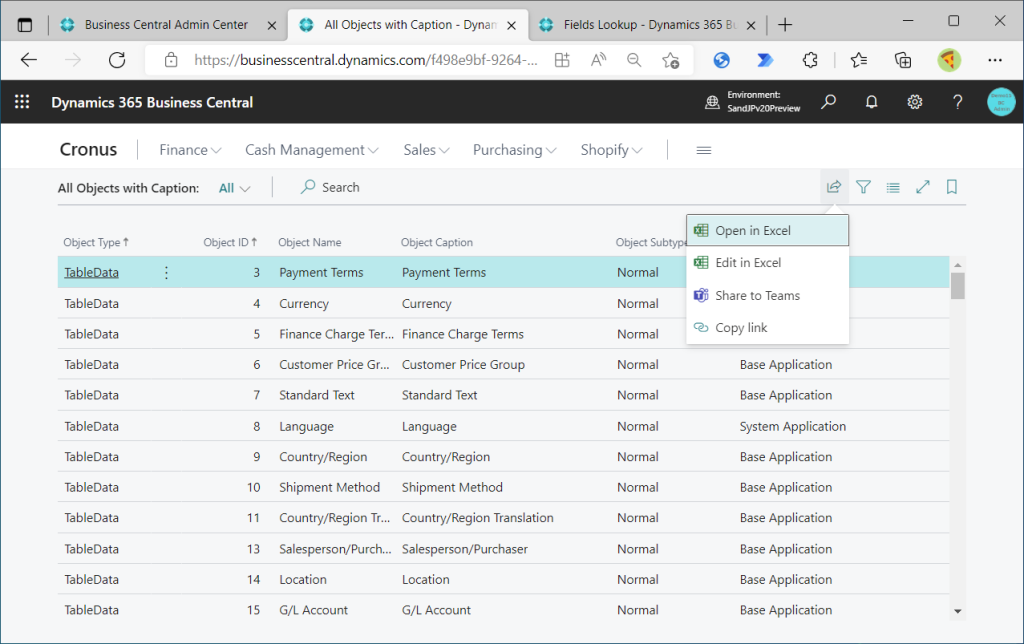Image resolution: width=1024 pixels, height=644 pixels.
Task: Expand the Finance menu
Action: coord(190,150)
